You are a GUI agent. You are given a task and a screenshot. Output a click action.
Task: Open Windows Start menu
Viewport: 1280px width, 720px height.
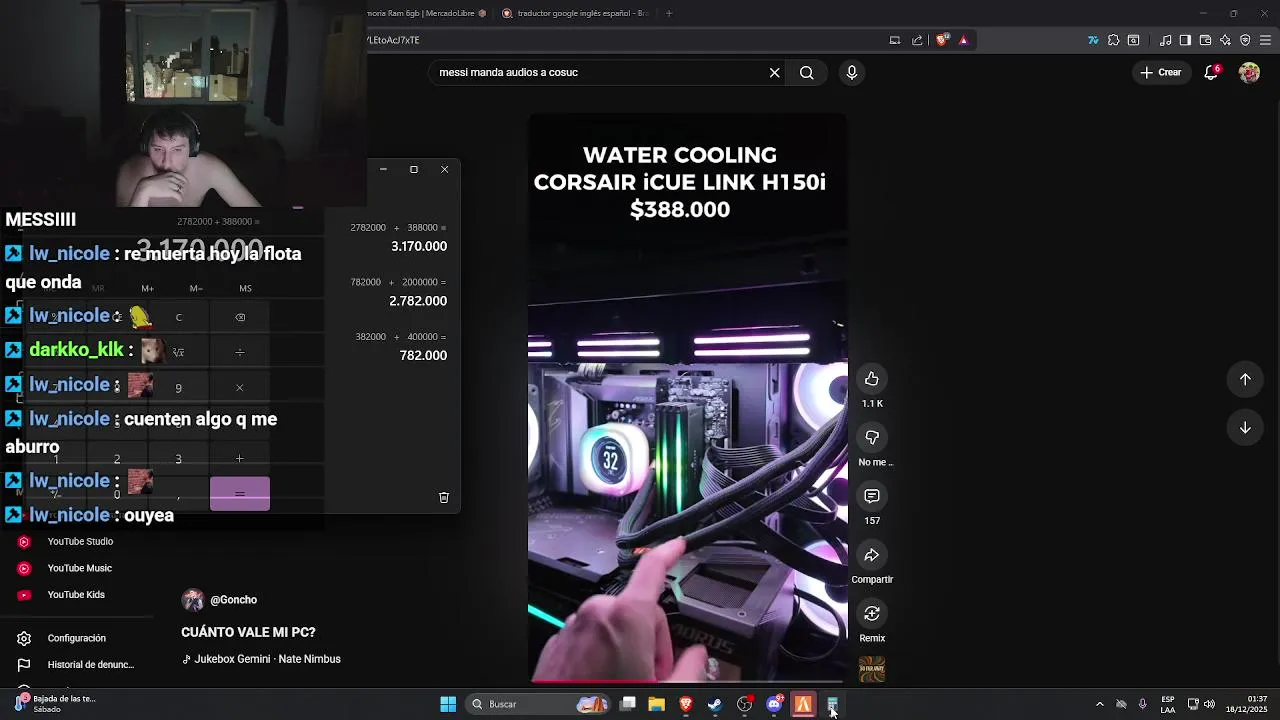tap(448, 704)
